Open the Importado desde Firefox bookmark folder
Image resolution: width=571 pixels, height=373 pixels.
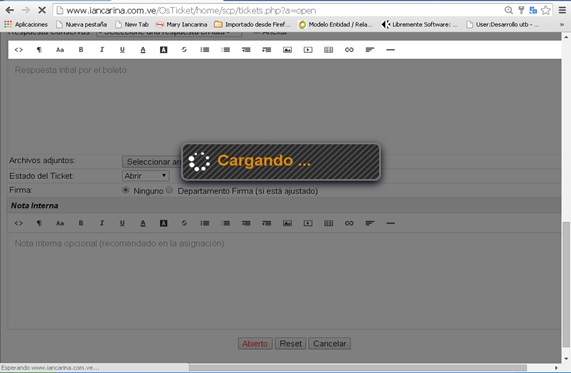click(x=252, y=24)
